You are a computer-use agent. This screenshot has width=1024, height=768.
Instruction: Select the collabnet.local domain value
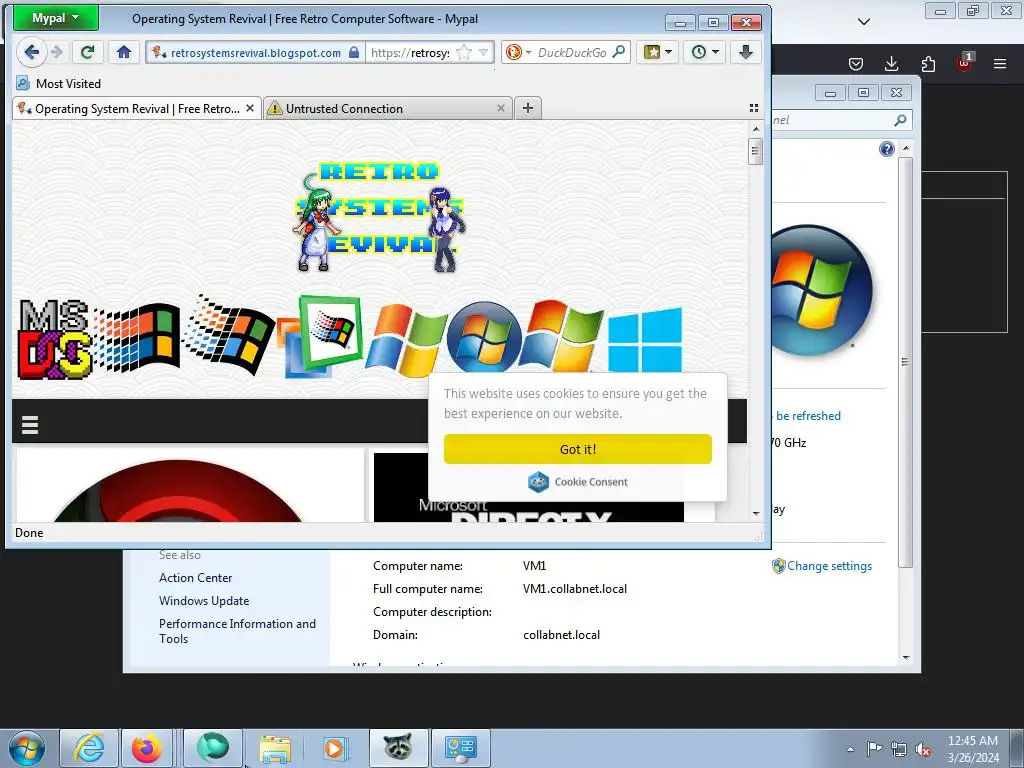pos(561,635)
